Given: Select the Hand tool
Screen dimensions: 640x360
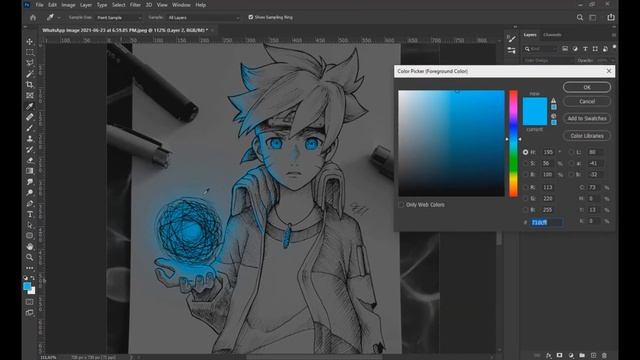Looking at the screenshot, I should pyautogui.click(x=30, y=247).
